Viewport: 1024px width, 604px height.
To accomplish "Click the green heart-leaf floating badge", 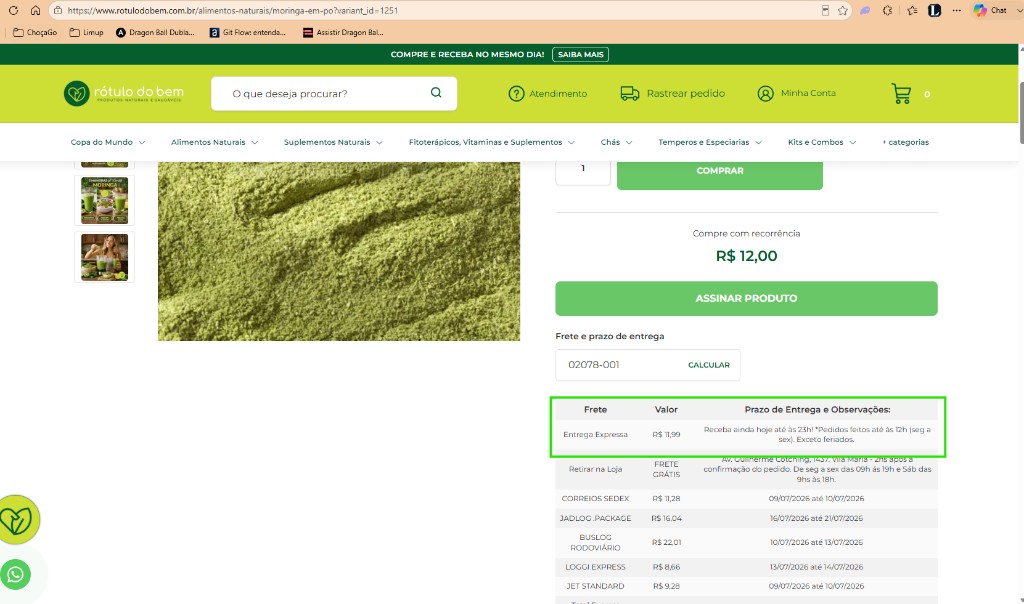I will point(18,520).
